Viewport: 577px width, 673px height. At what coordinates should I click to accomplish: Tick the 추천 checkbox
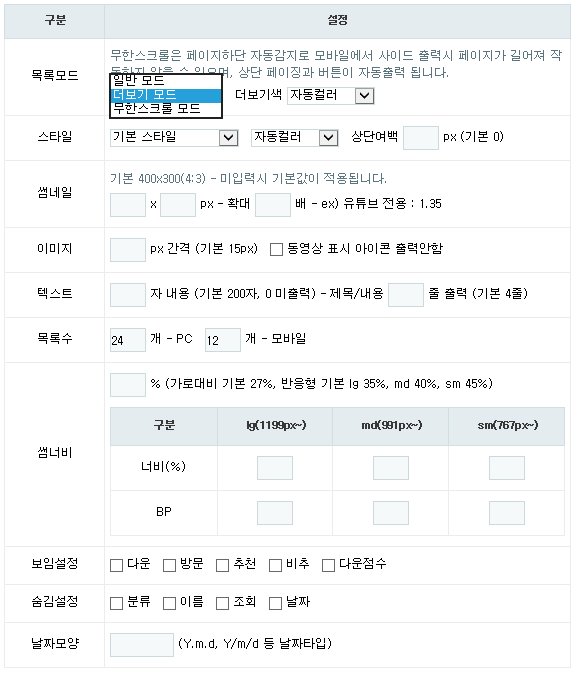point(222,565)
